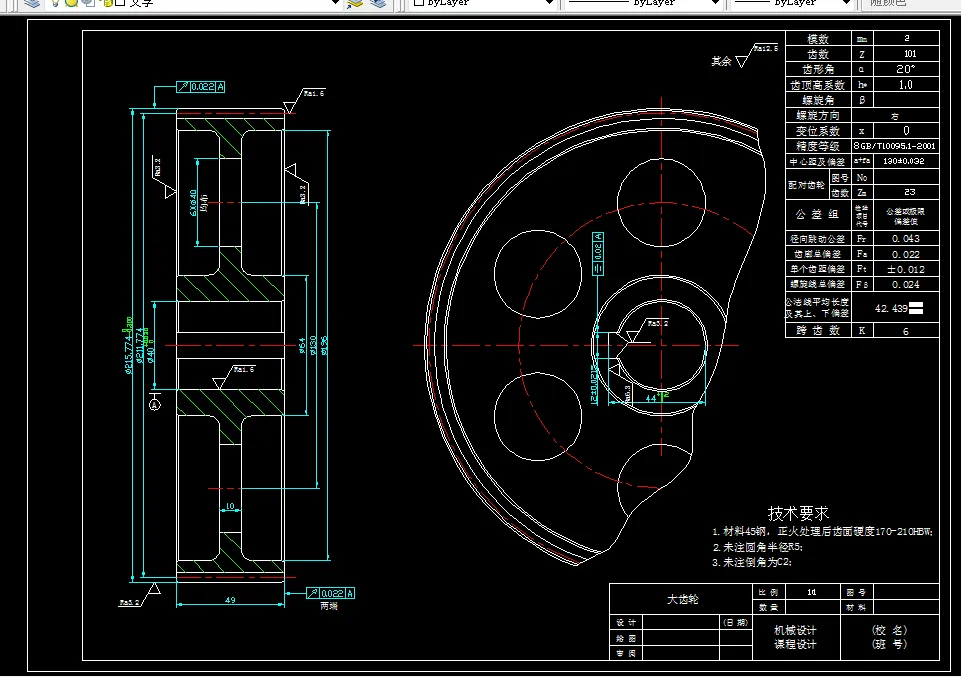Select the 公差组 heading cell
Screen dimensions: 961x677
point(818,214)
